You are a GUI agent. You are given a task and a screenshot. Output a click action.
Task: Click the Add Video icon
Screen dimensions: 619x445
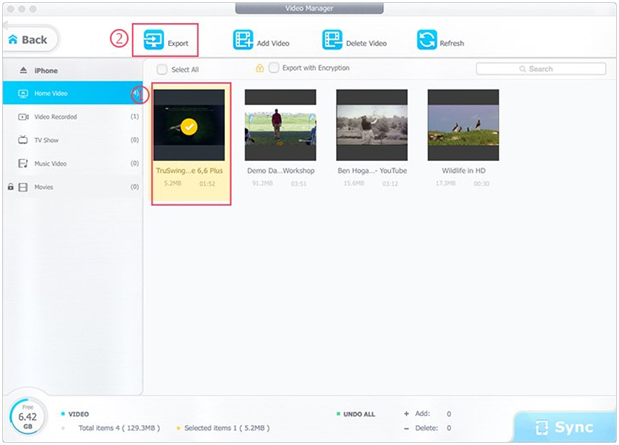point(243,40)
